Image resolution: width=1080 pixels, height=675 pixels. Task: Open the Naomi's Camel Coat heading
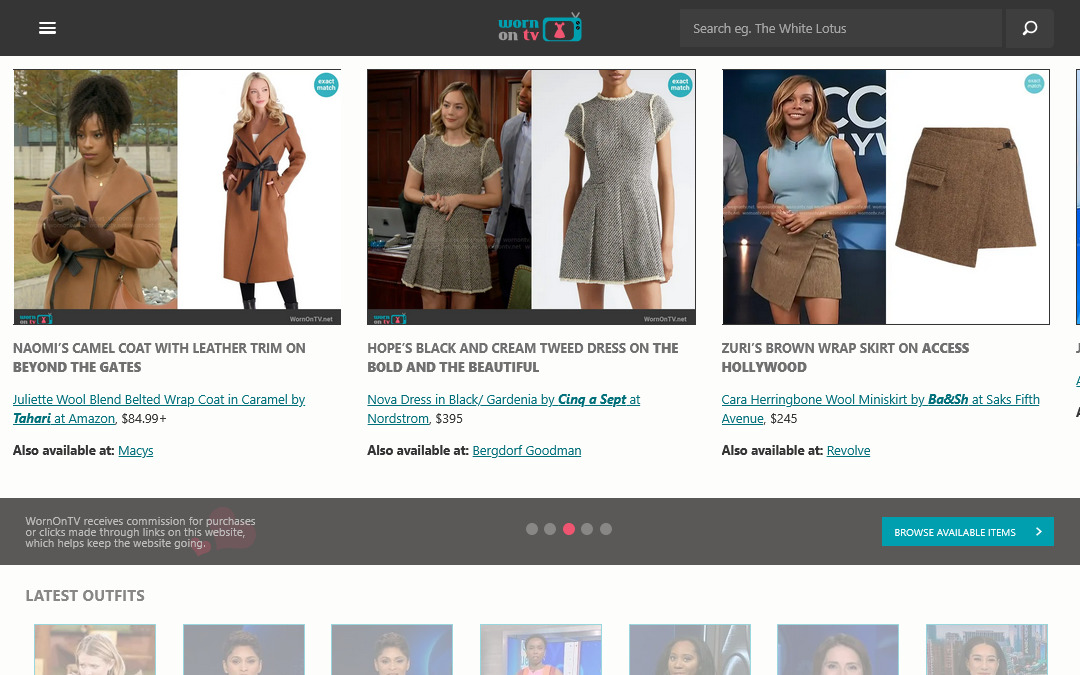[159, 357]
